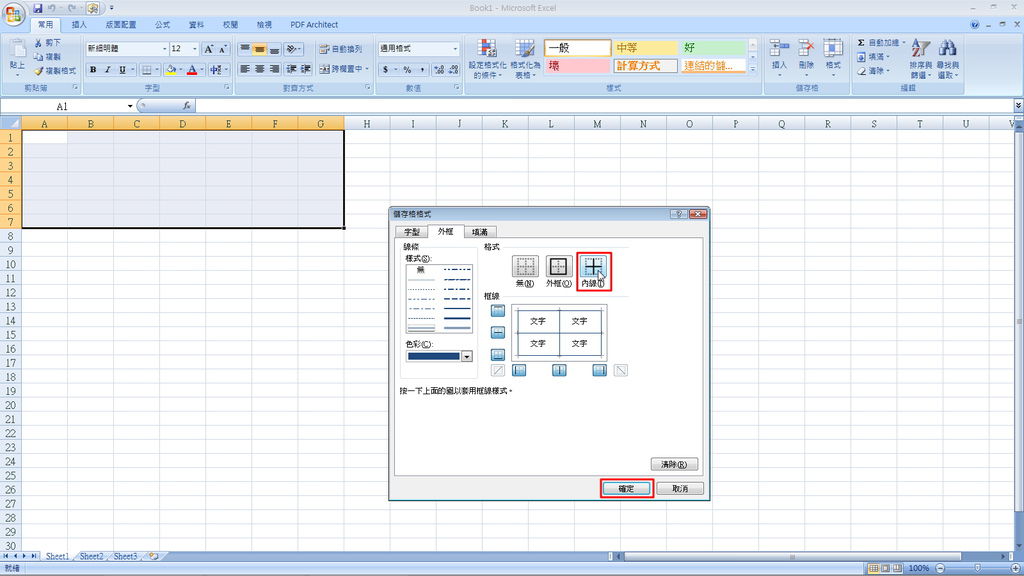Image resolution: width=1024 pixels, height=576 pixels.
Task: Click the OK (確定) button
Action: coord(626,488)
